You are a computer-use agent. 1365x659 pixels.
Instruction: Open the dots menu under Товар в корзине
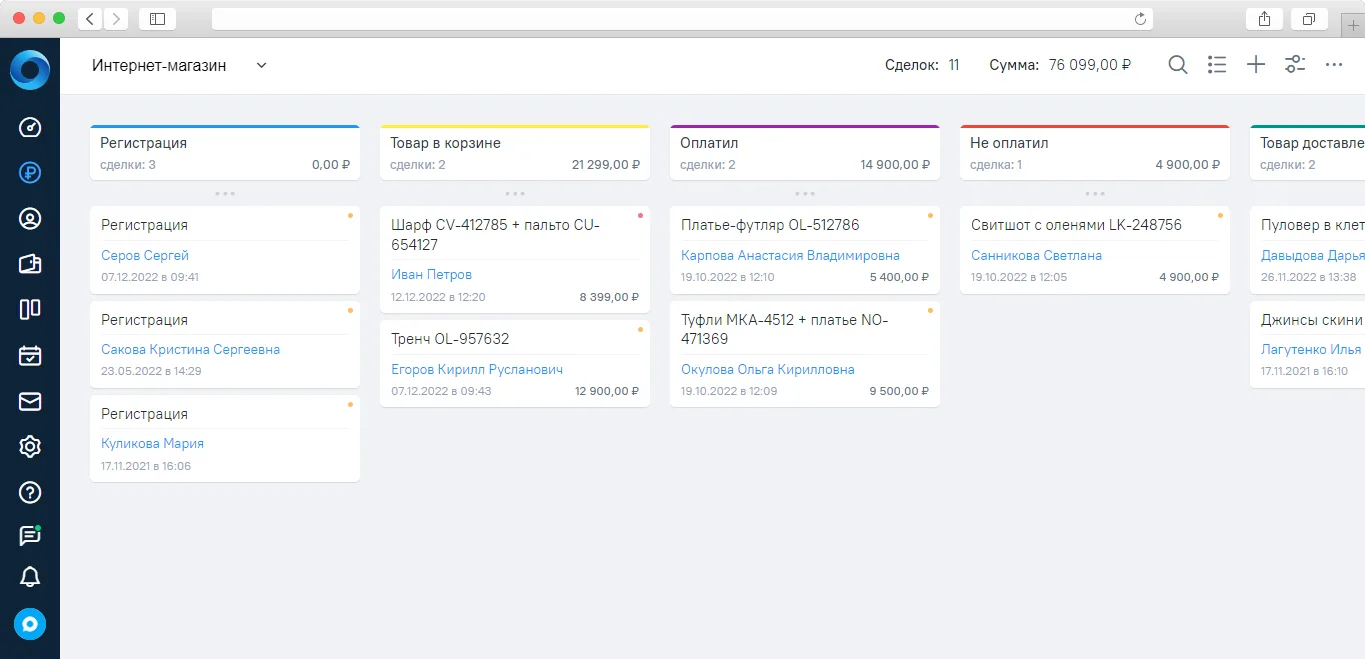515,193
